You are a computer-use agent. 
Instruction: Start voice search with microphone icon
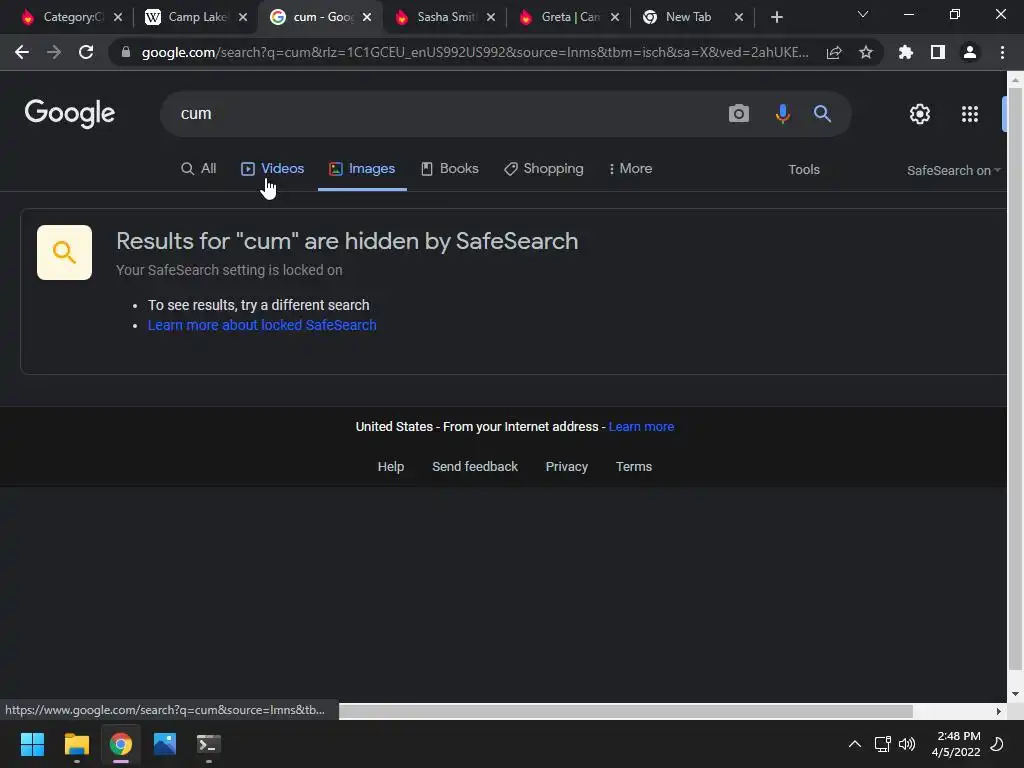click(x=782, y=114)
